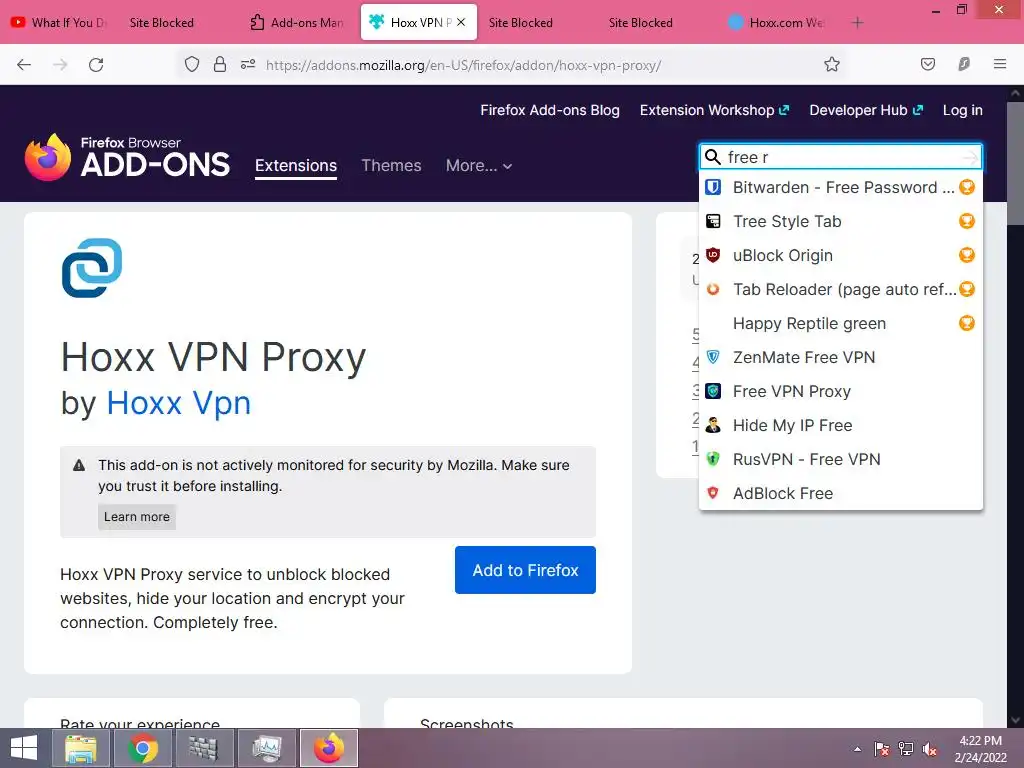Open File Explorer from the taskbar

pos(81,748)
